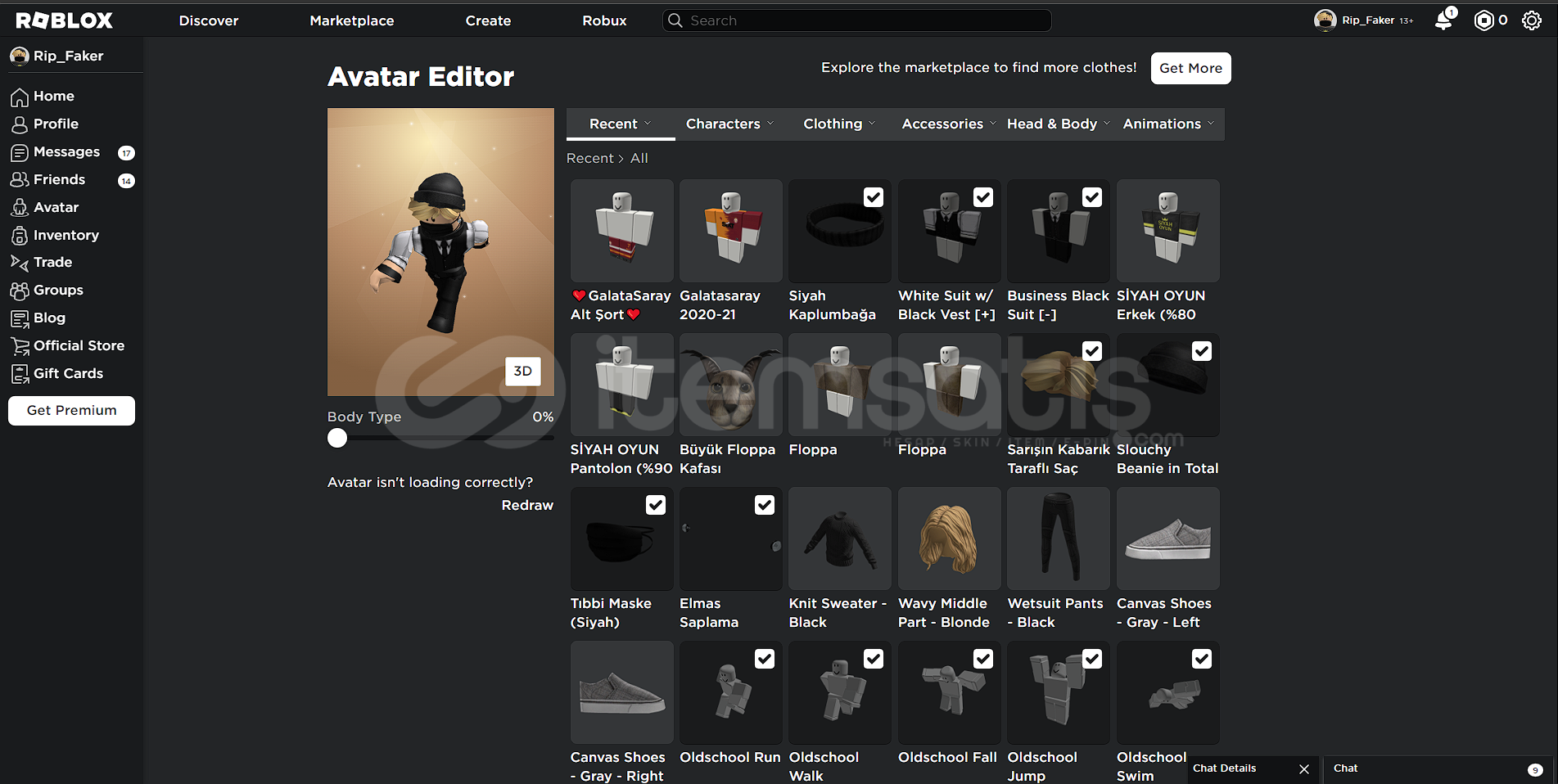Viewport: 1558px width, 784px height.
Task: Open the Official Store cart icon
Action: [x=20, y=346]
